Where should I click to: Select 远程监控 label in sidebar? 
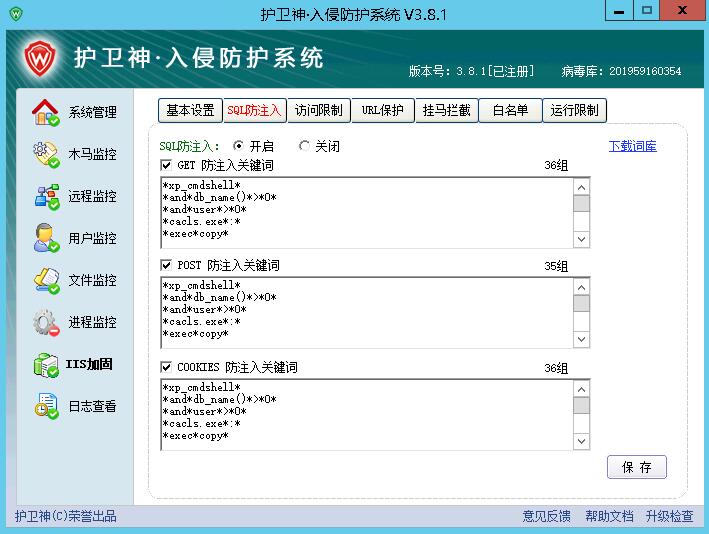point(92,196)
